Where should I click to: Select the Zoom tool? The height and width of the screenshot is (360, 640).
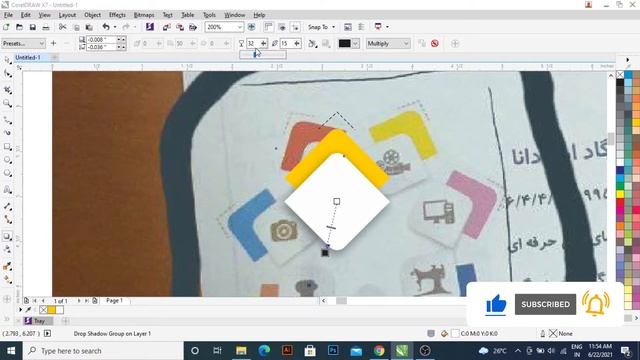(x=7, y=104)
